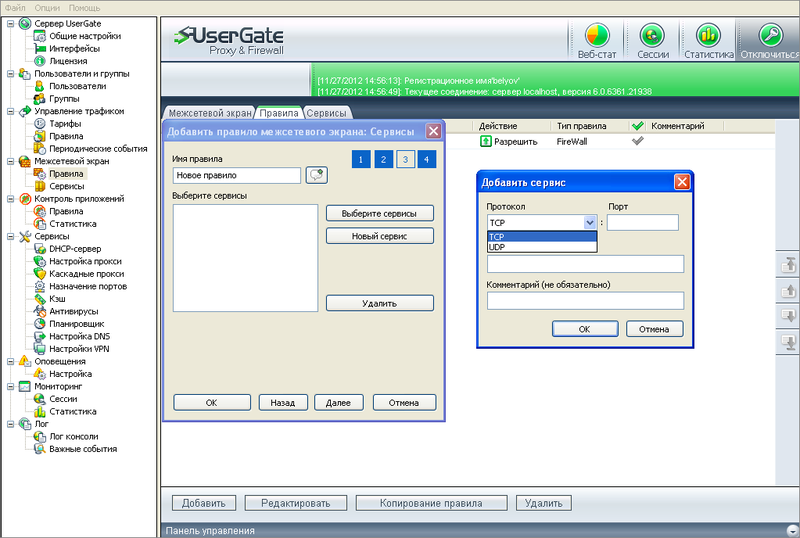Collapse the Сервисы tree node
Viewport: 800px width, 538px height.
(x=10, y=236)
